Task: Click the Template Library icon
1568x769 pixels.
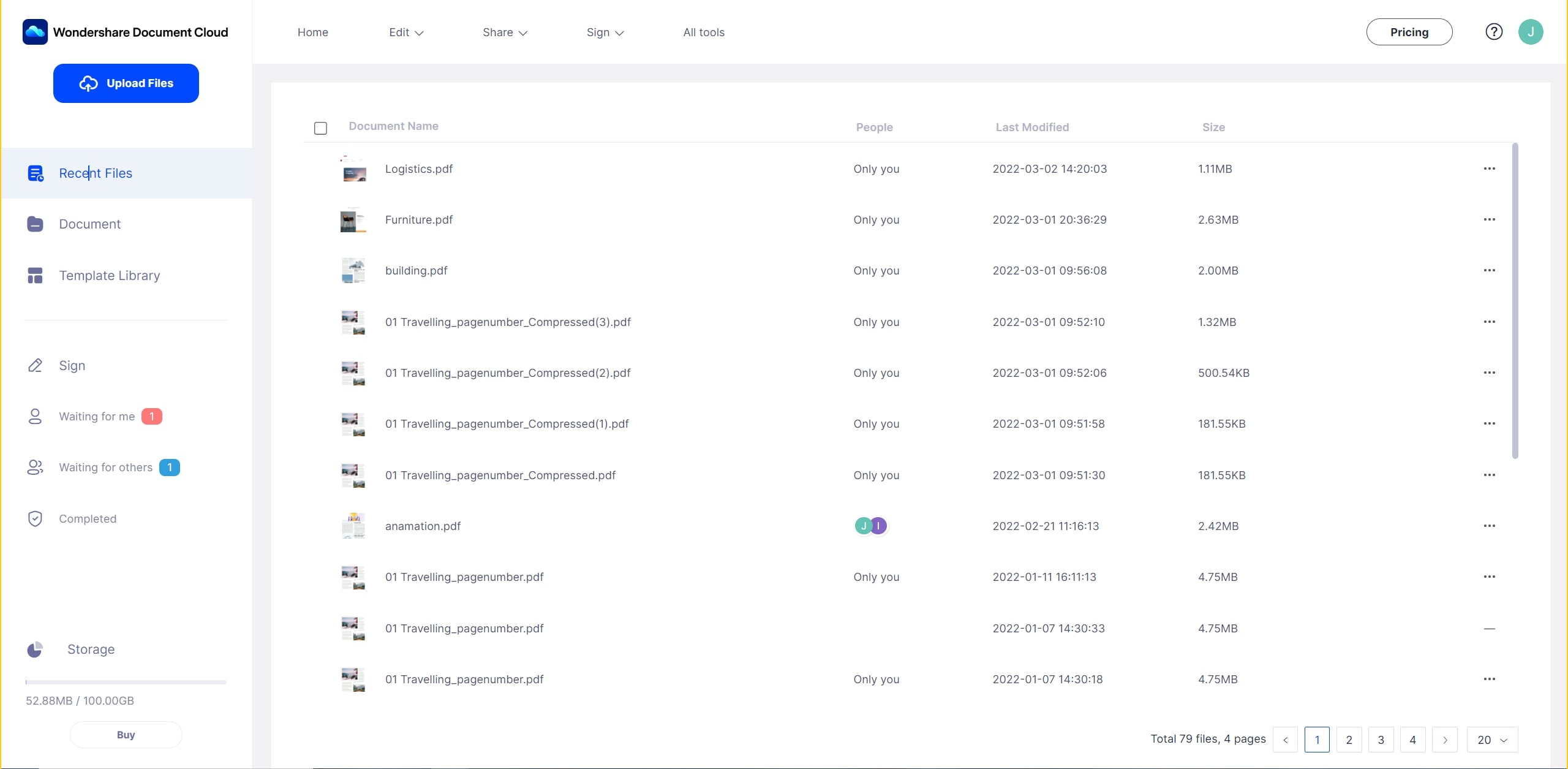Action: coord(34,275)
